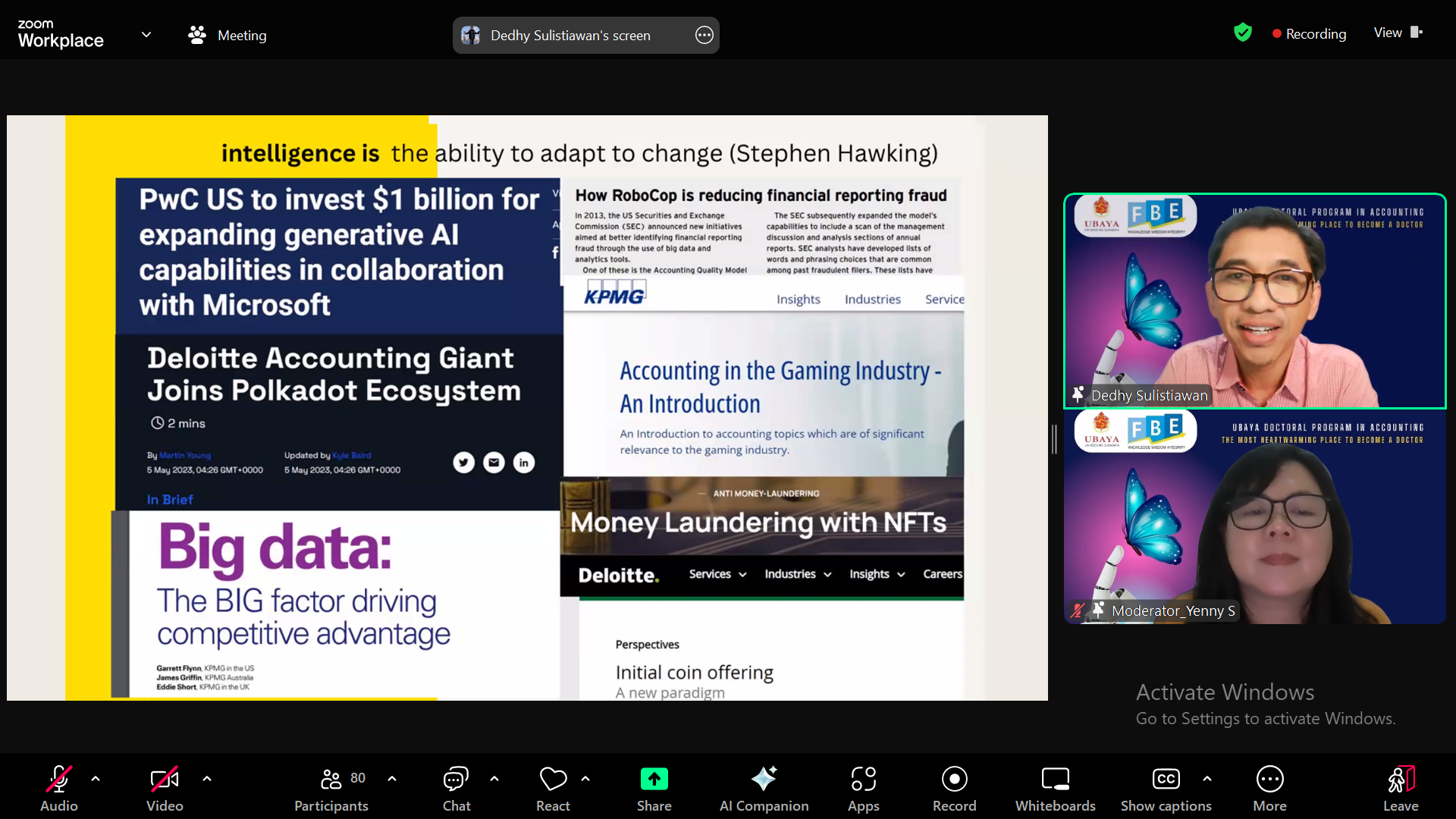1456x819 pixels.
Task: Click Insights tab on KPMG page
Action: point(798,299)
